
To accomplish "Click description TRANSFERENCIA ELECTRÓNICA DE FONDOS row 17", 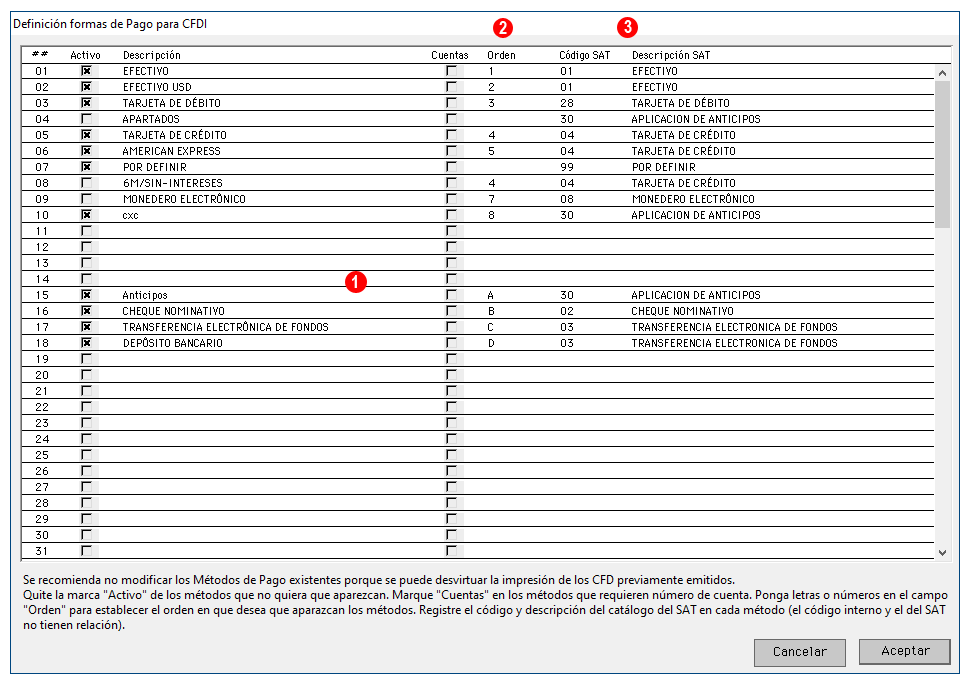I will [x=225, y=327].
